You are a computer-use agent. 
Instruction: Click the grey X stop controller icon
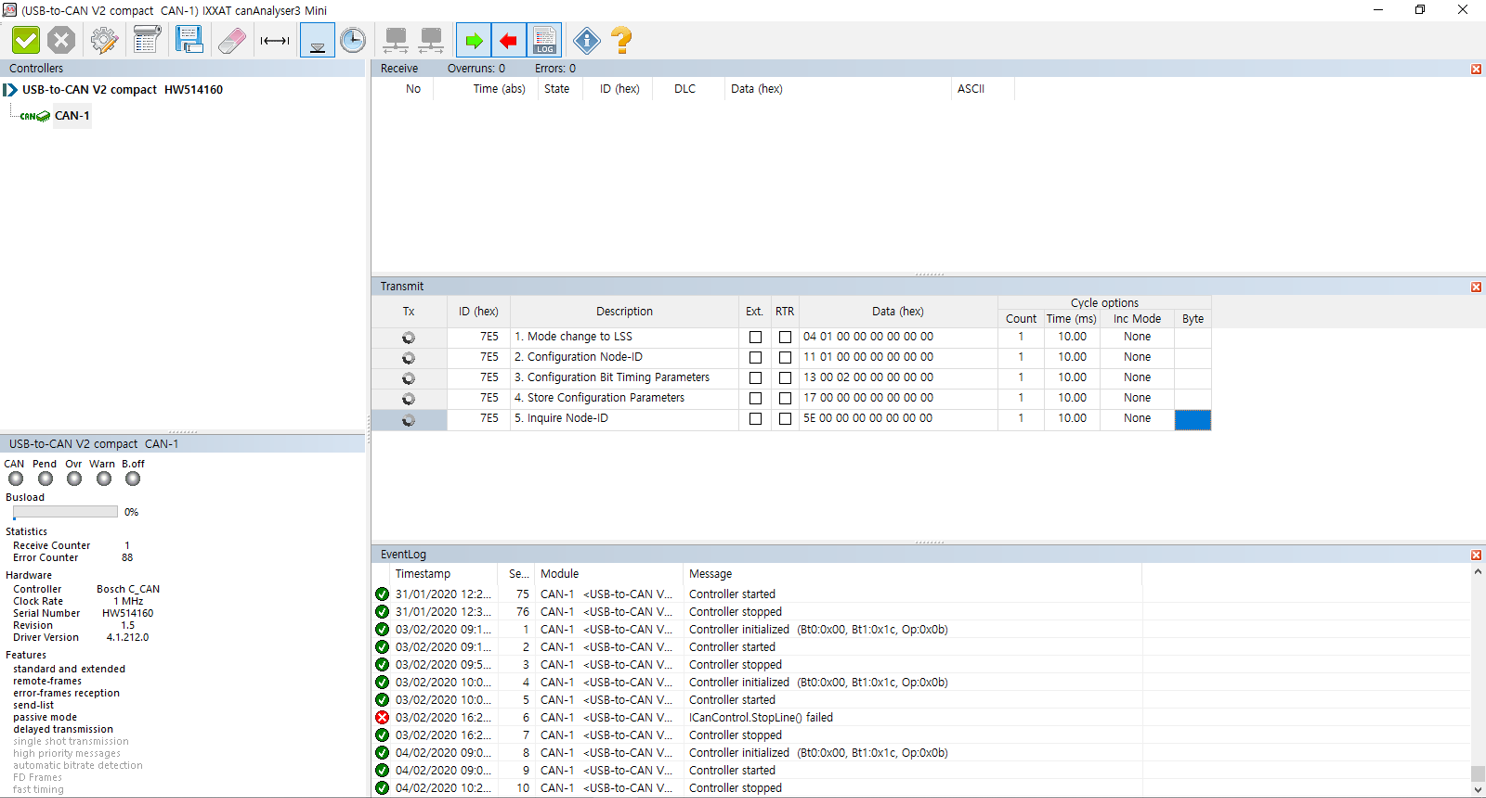tap(62, 40)
